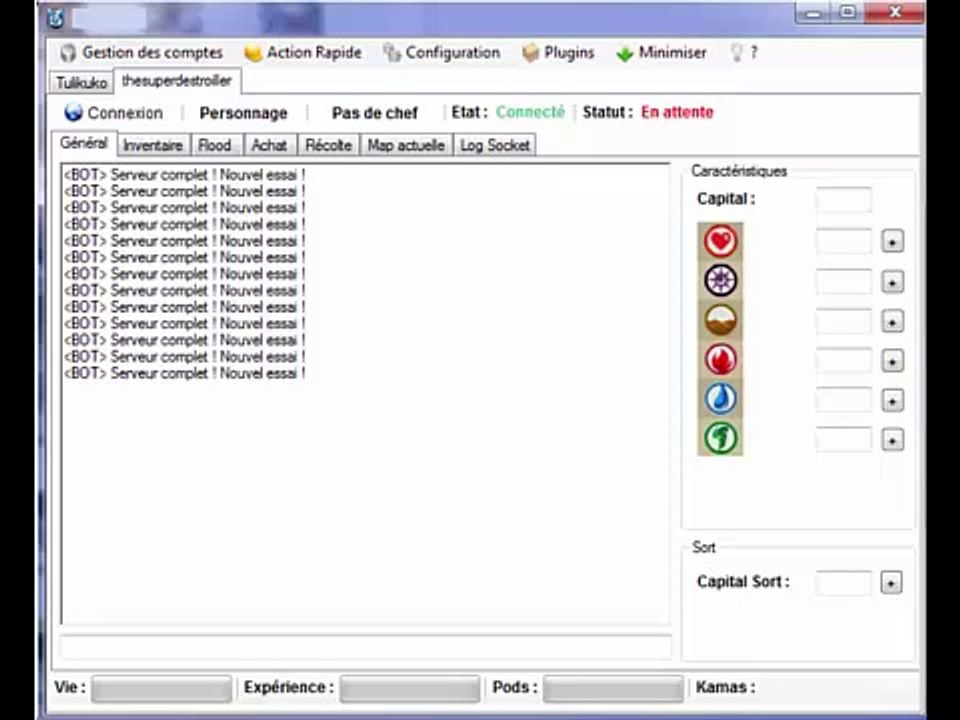Switch to the Inventaire tab
This screenshot has height=720, width=960.
click(153, 146)
